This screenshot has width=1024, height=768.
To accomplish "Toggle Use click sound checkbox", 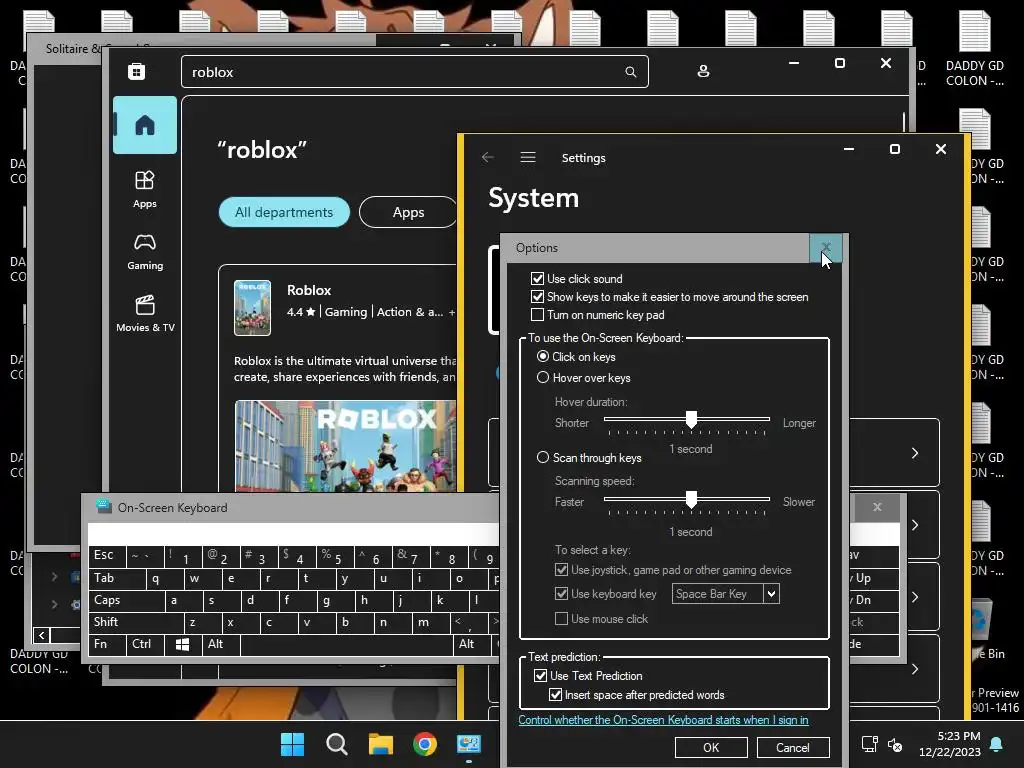I will (x=537, y=279).
